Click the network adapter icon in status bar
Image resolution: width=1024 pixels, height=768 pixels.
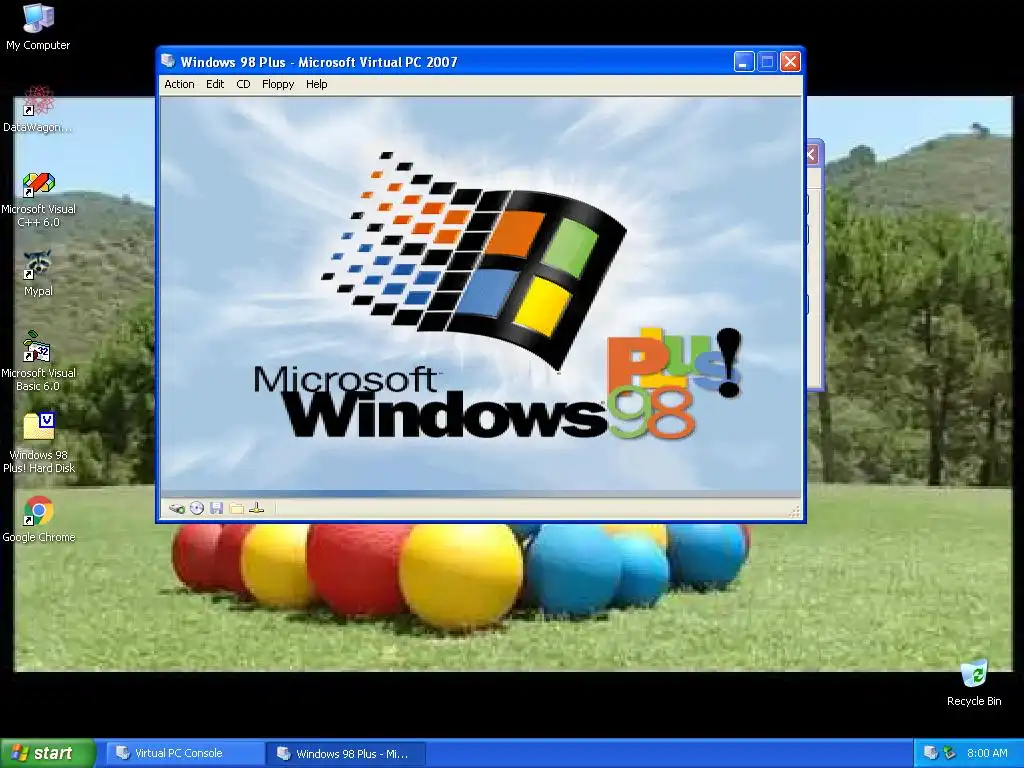(257, 508)
